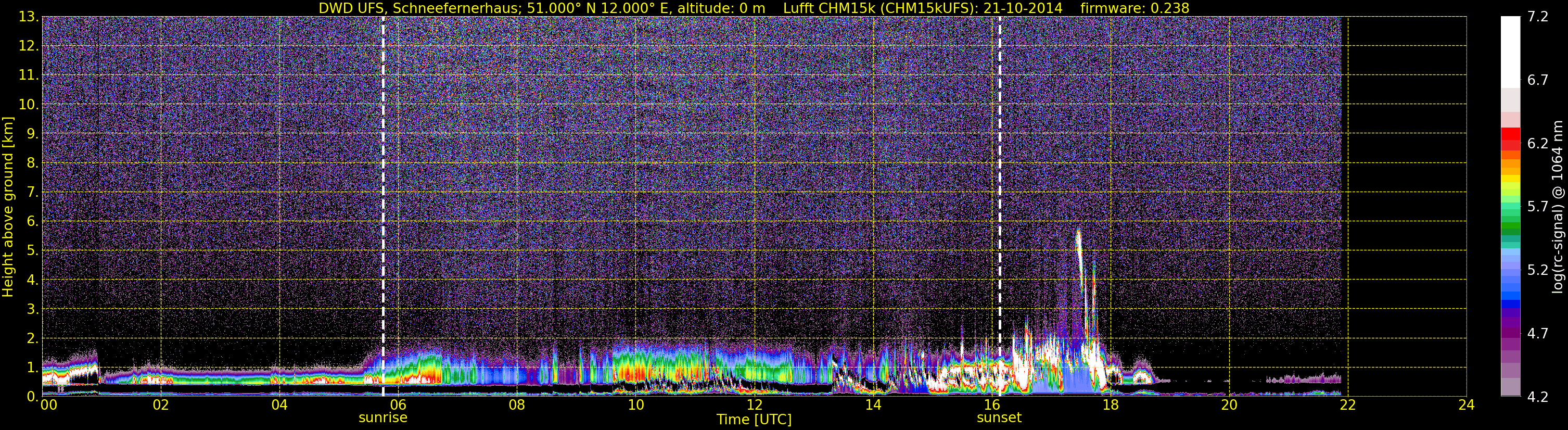Click the '02' tick label on time axis
1568x430 pixels.
pos(161,405)
